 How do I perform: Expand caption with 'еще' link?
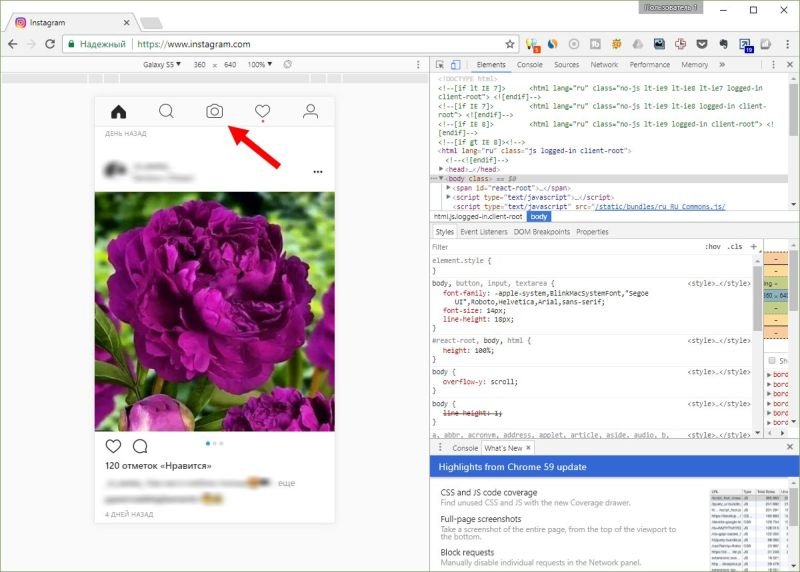coord(286,483)
